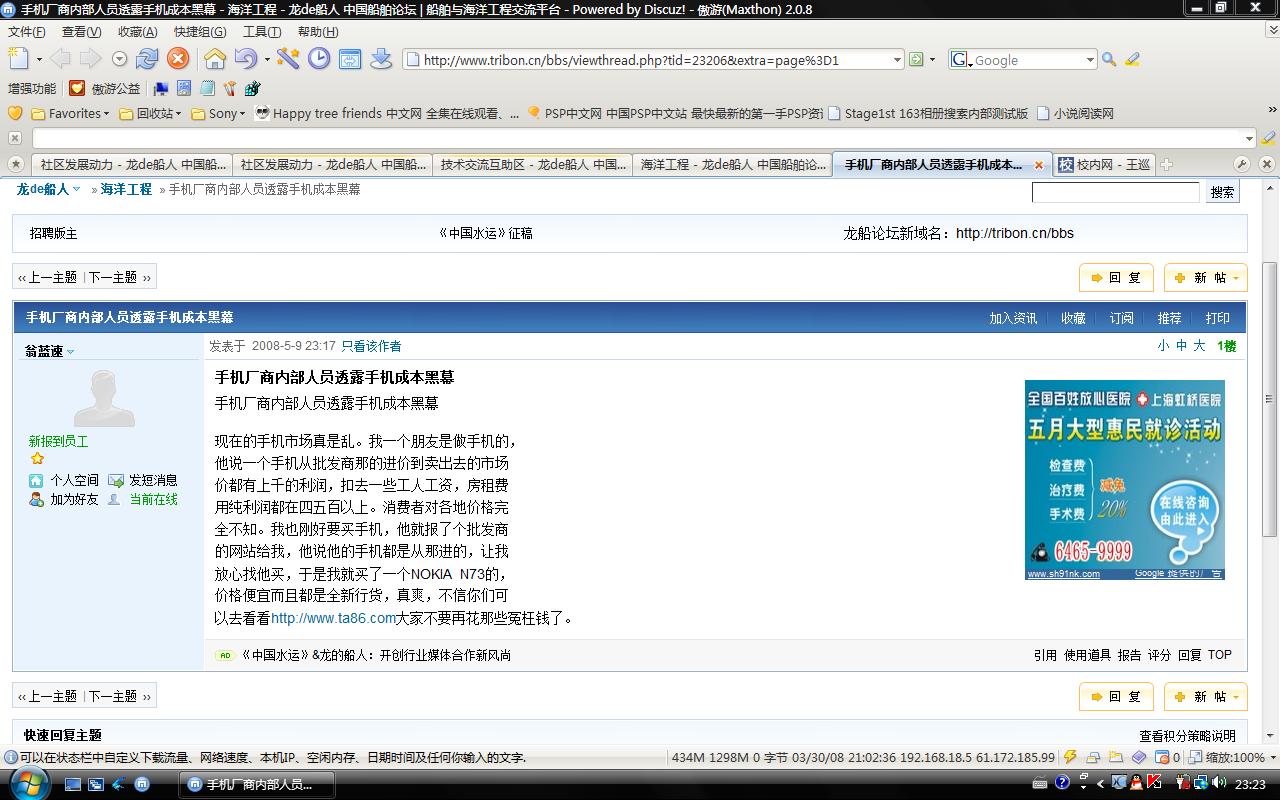Image resolution: width=1280 pixels, height=800 pixels.
Task: Open the address bar URL dropdown
Action: 896,60
